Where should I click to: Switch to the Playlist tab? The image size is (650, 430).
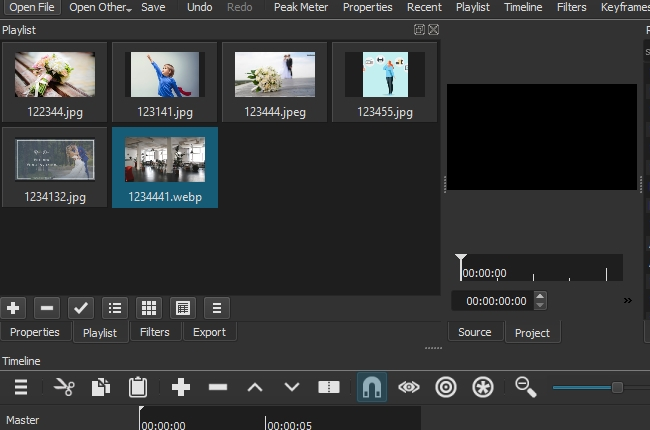point(100,333)
